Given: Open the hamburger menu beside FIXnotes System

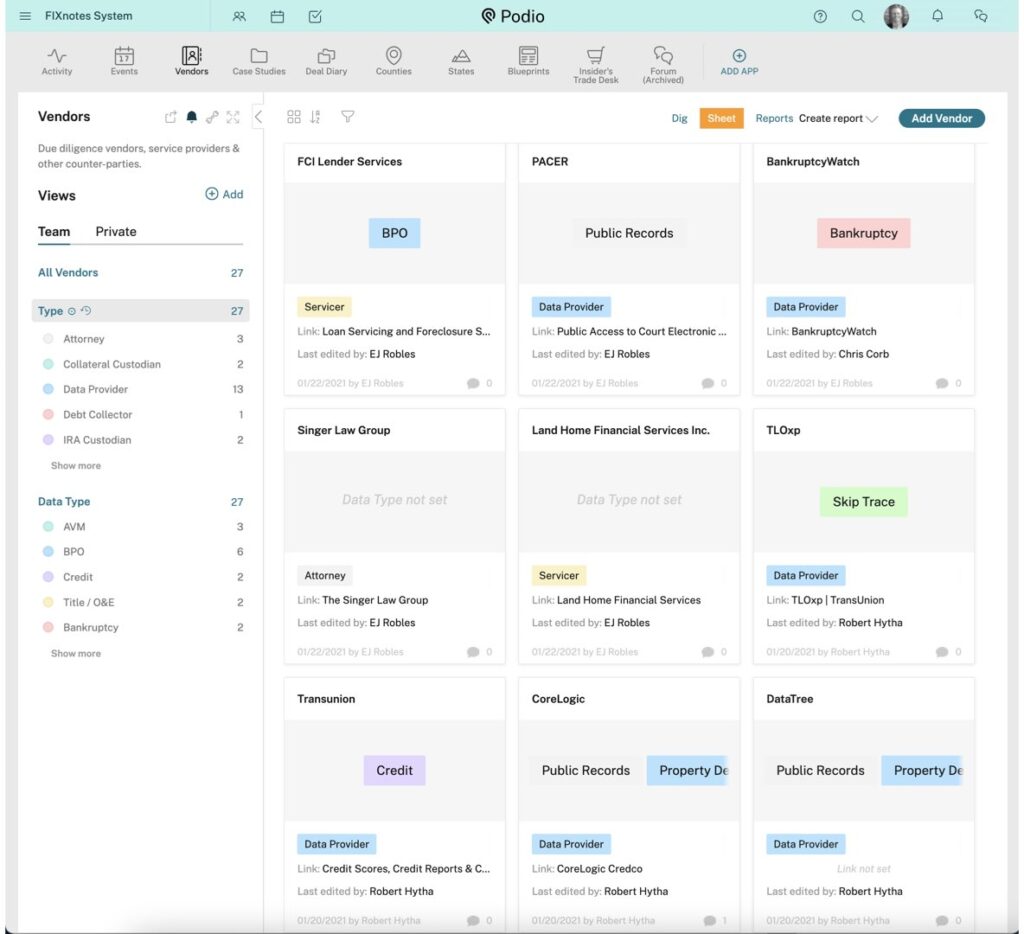Looking at the screenshot, I should click(x=25, y=16).
